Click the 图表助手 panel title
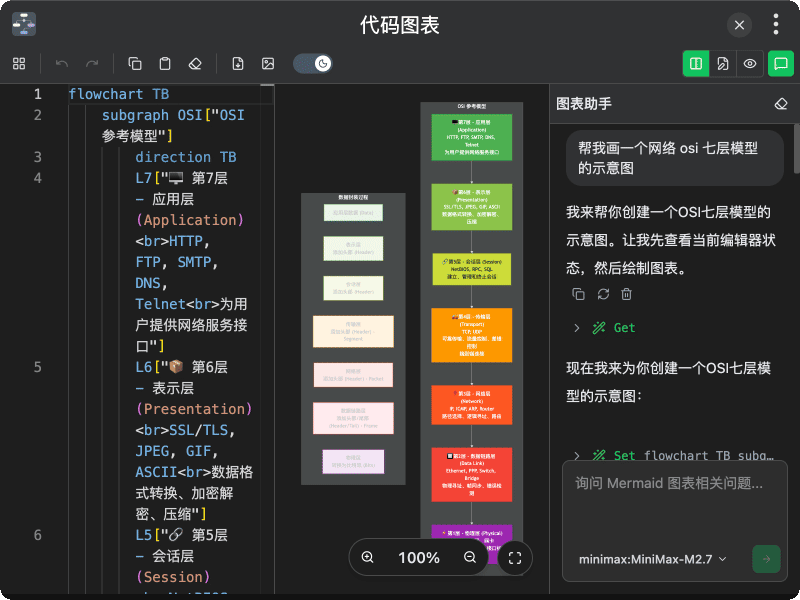Screen dimensions: 800x600 click(584, 104)
